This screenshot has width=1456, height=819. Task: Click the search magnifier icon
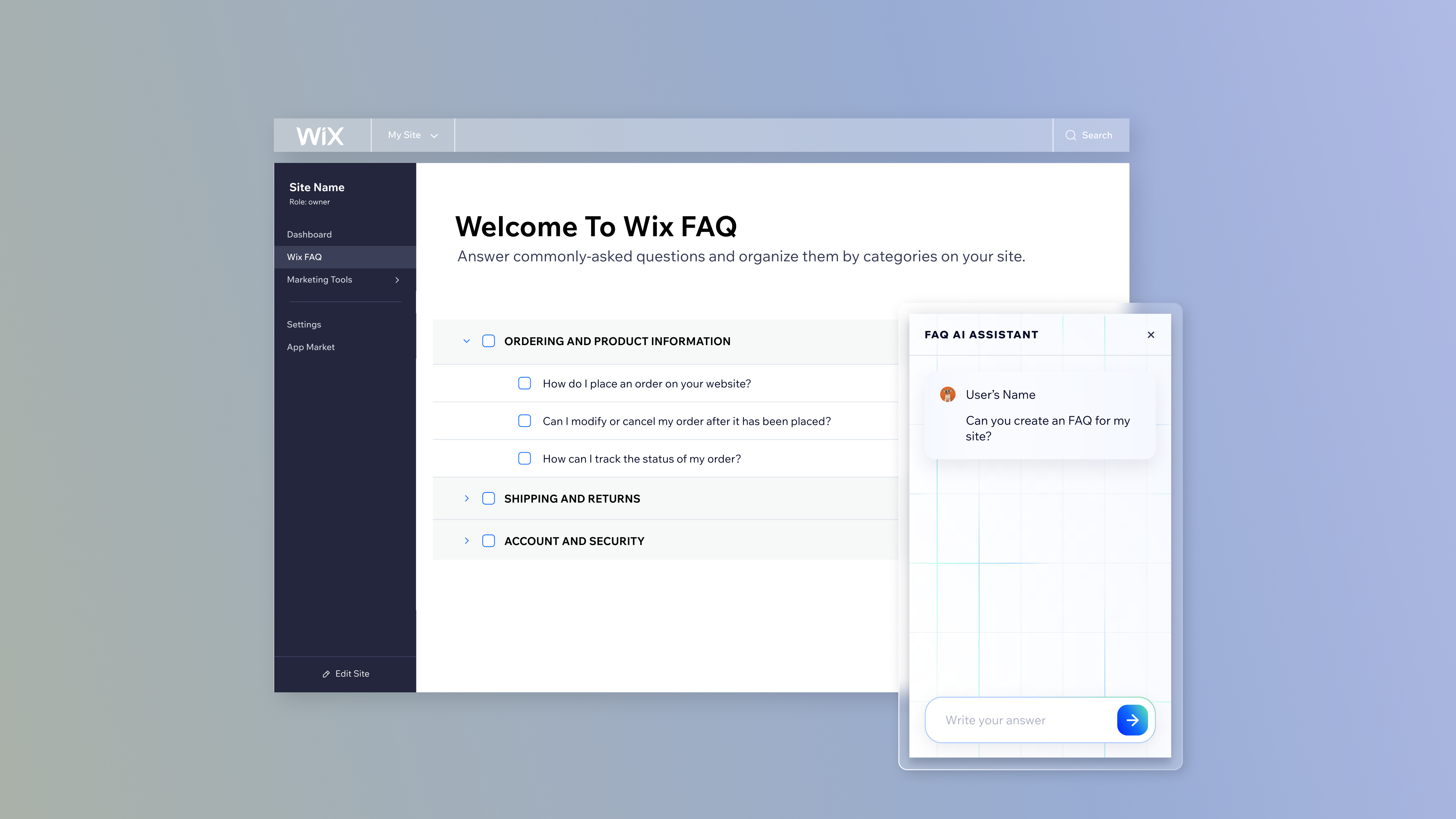click(1070, 135)
